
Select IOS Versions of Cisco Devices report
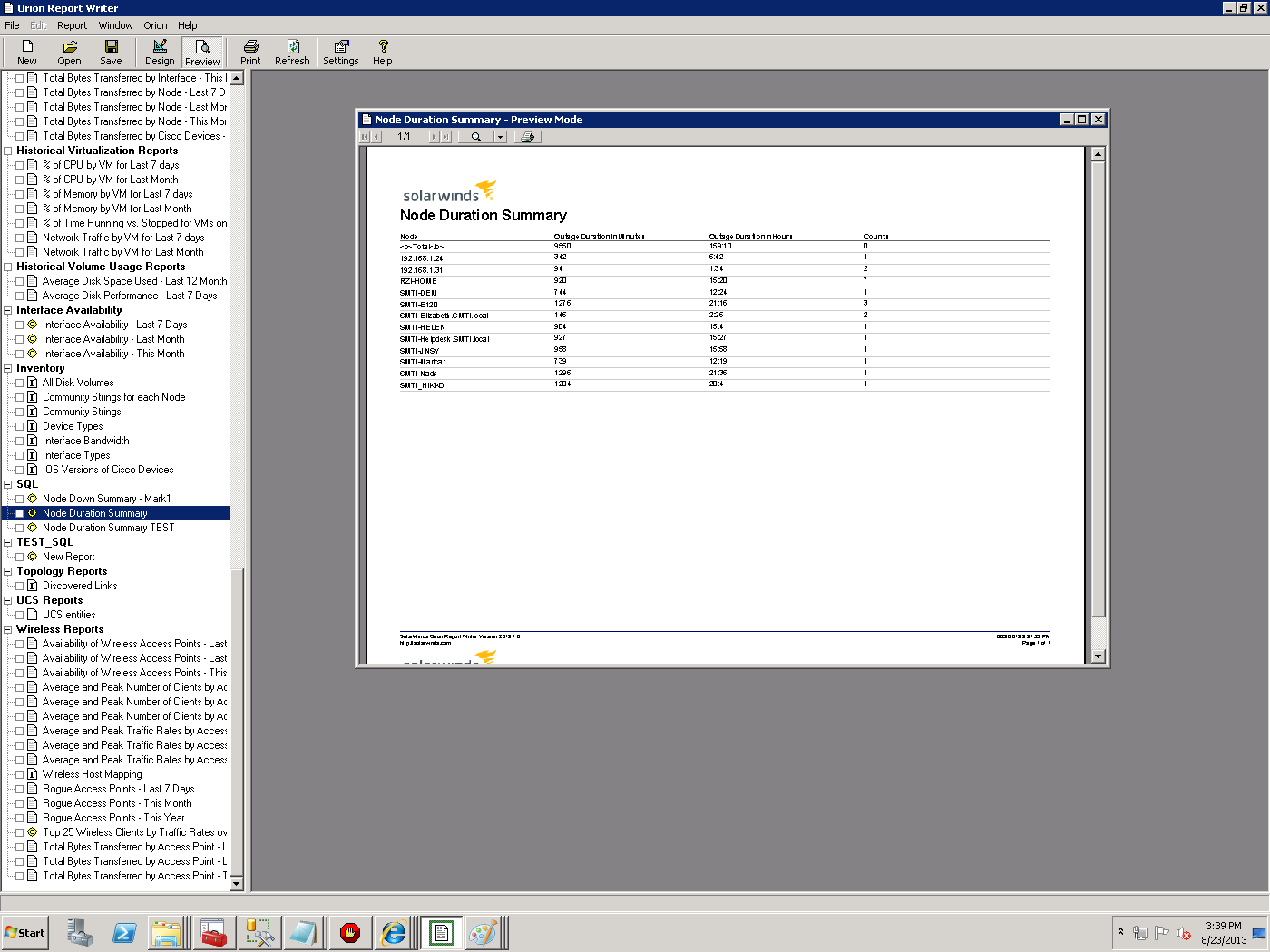tap(108, 470)
